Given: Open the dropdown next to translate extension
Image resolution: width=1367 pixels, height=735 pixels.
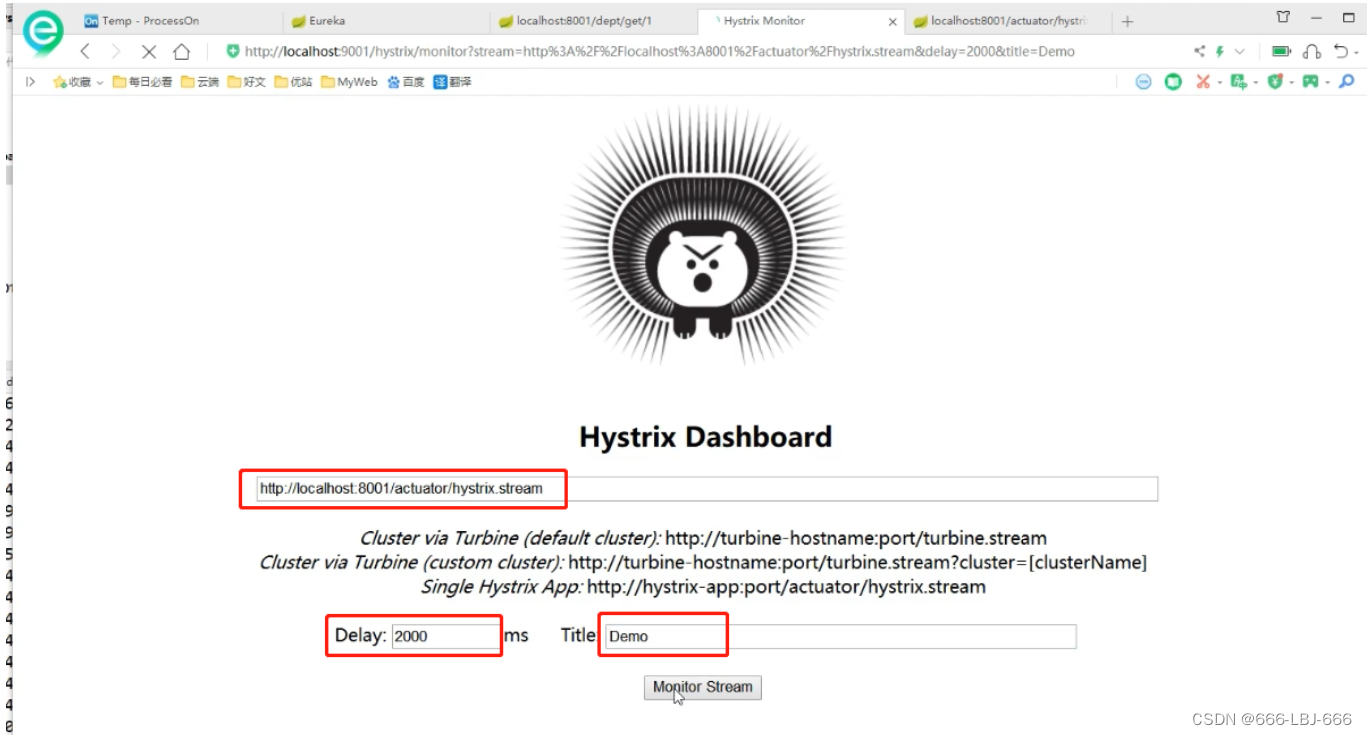Looking at the screenshot, I should [1255, 83].
